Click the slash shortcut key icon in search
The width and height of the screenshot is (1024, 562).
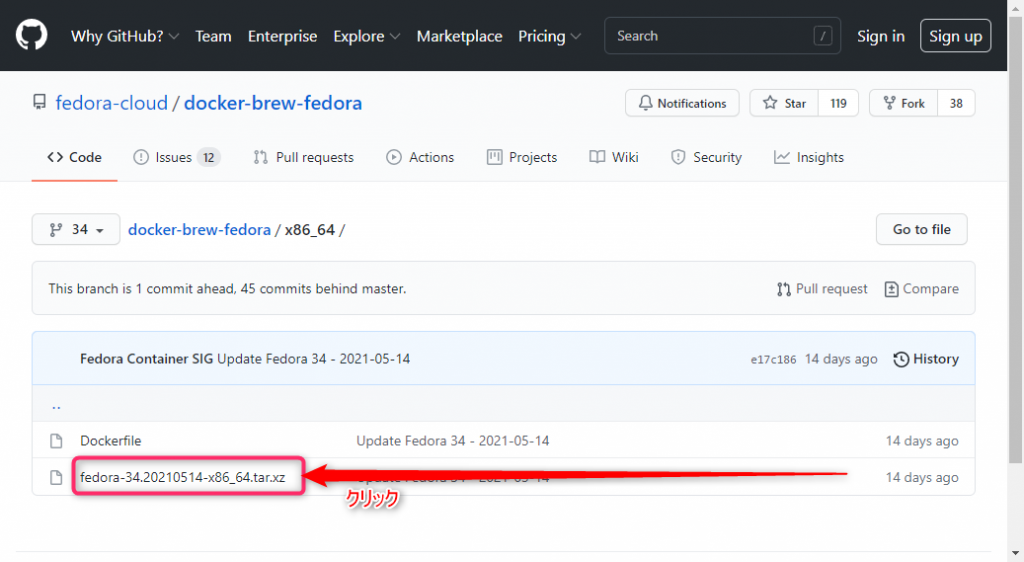[x=823, y=36]
